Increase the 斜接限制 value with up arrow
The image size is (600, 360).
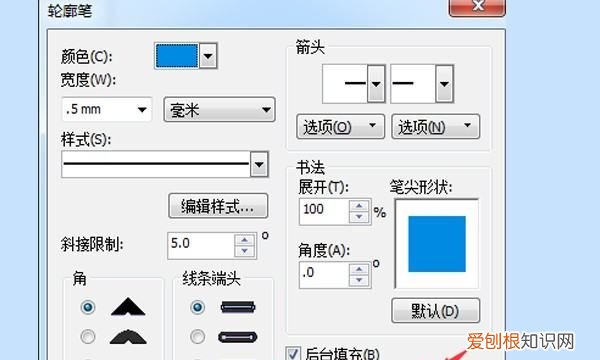[245, 240]
